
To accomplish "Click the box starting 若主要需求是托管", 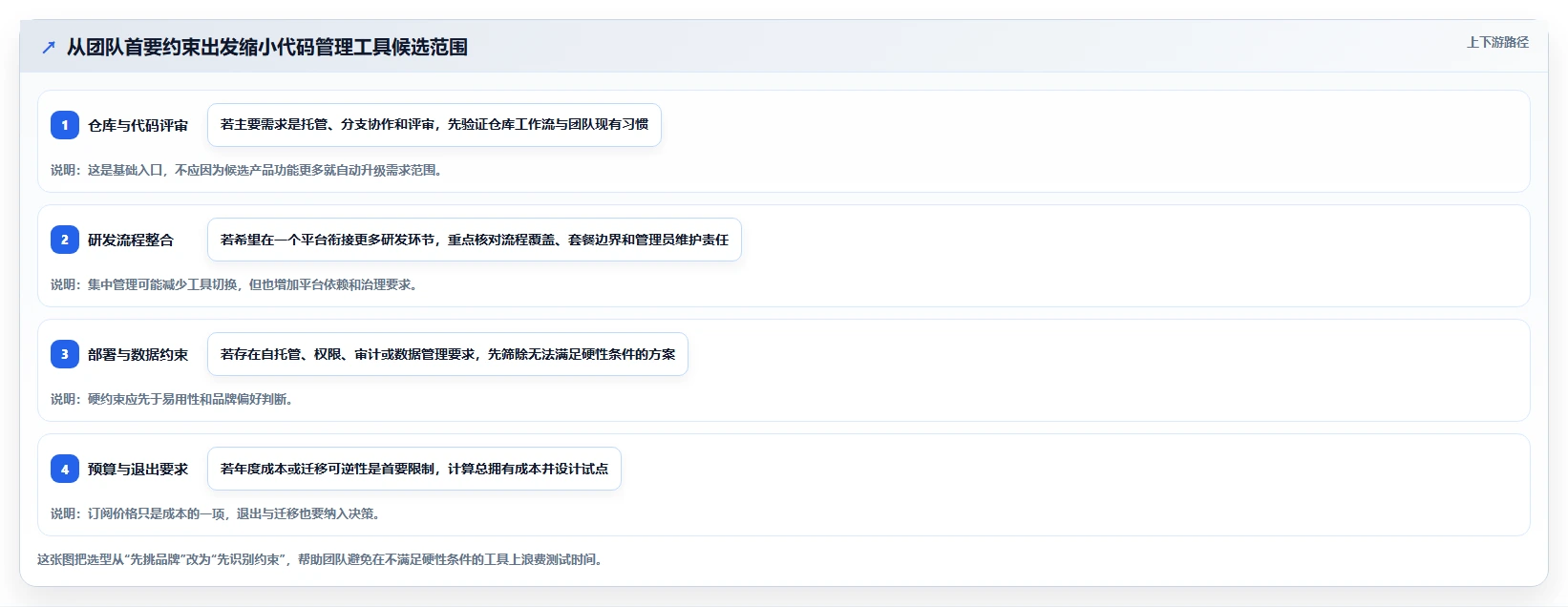I will click(x=434, y=125).
